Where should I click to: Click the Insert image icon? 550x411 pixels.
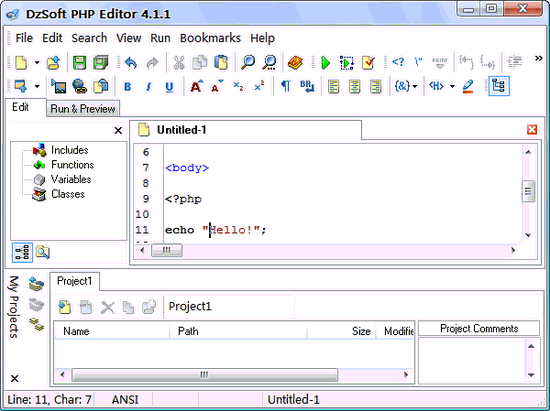pos(58,86)
